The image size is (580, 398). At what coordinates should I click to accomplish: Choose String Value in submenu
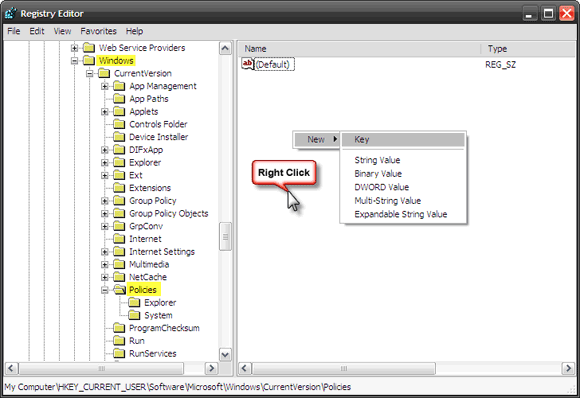(x=377, y=160)
